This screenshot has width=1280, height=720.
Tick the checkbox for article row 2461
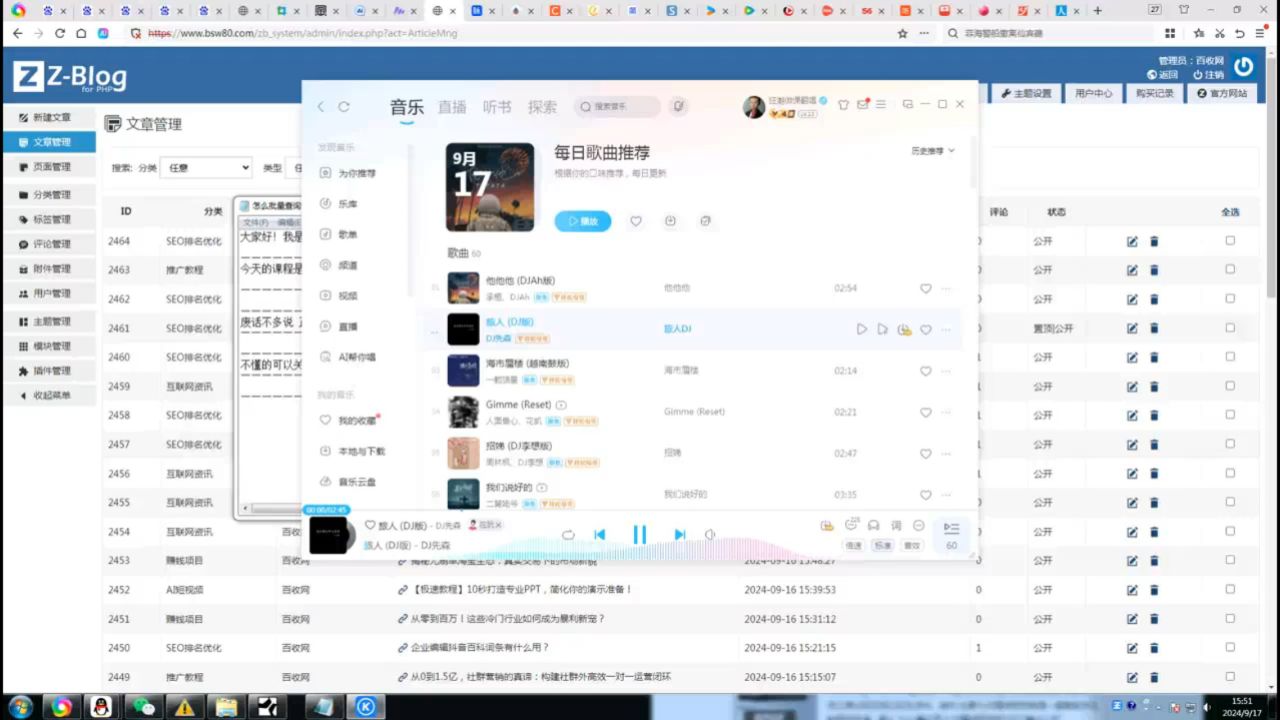pyautogui.click(x=1230, y=327)
